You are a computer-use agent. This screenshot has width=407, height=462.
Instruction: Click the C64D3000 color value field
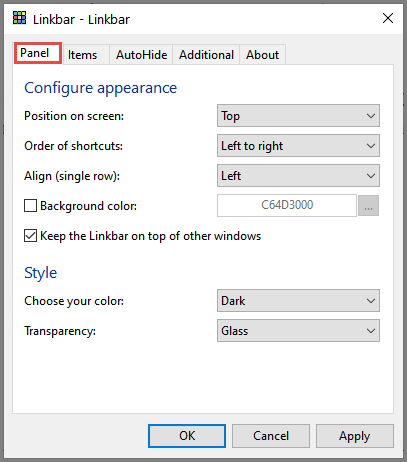[287, 205]
